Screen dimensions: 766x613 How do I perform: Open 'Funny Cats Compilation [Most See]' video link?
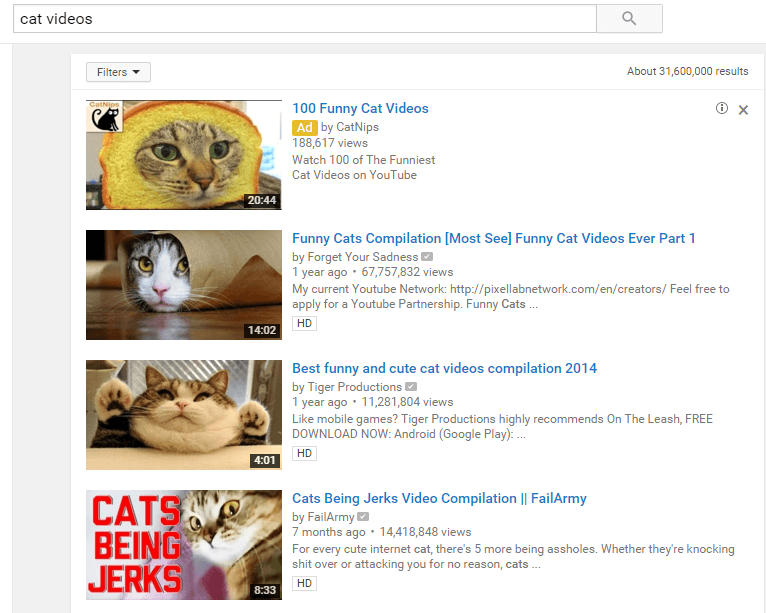[493, 238]
